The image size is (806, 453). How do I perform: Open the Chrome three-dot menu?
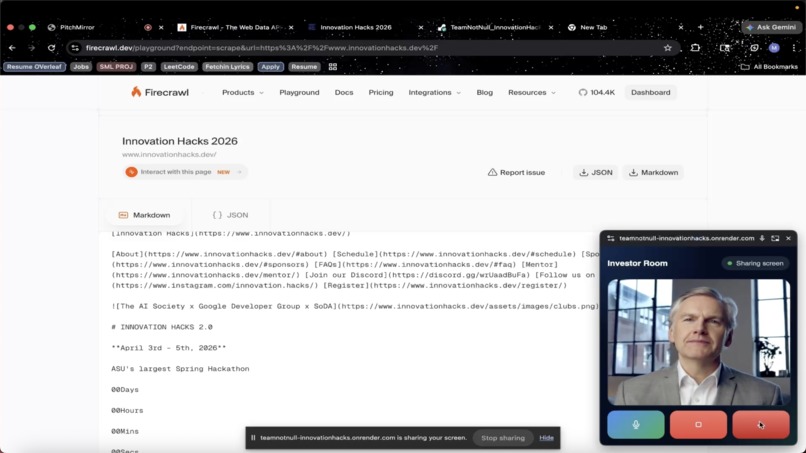pyautogui.click(x=794, y=48)
